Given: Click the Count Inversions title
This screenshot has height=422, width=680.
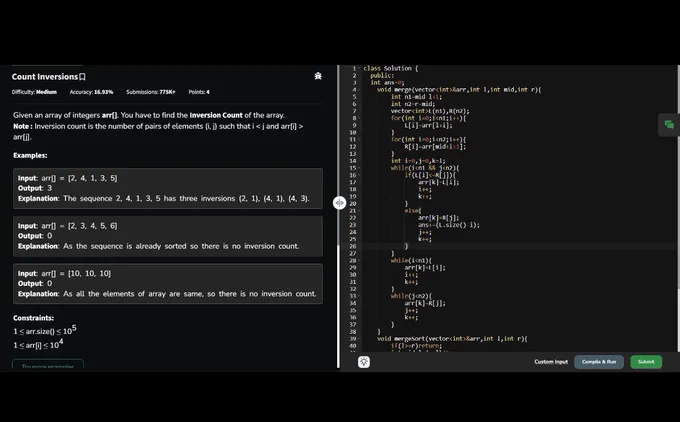Looking at the screenshot, I should coord(45,77).
